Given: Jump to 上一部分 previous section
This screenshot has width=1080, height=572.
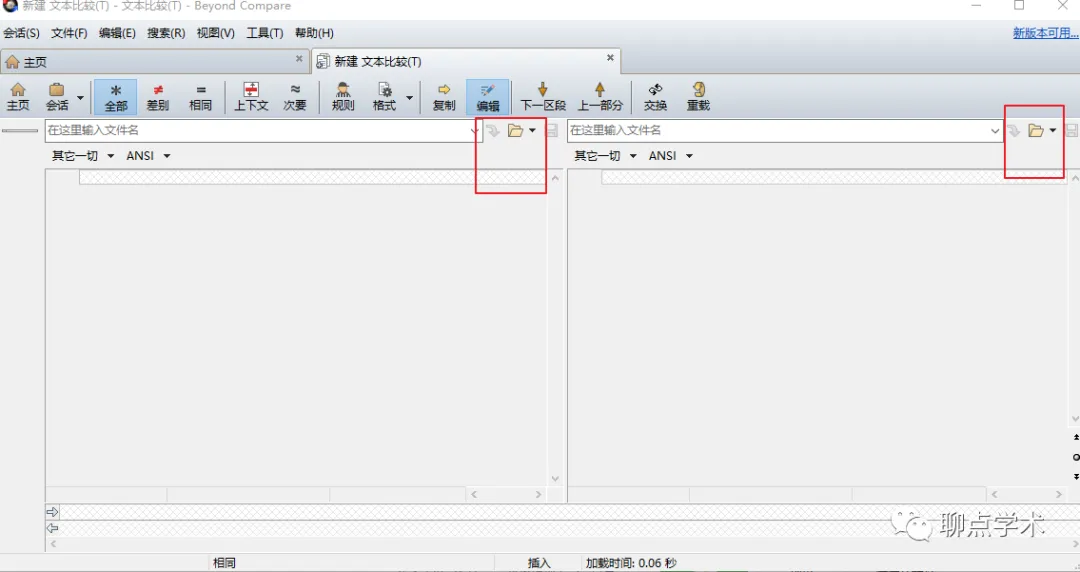Looking at the screenshot, I should click(x=600, y=96).
